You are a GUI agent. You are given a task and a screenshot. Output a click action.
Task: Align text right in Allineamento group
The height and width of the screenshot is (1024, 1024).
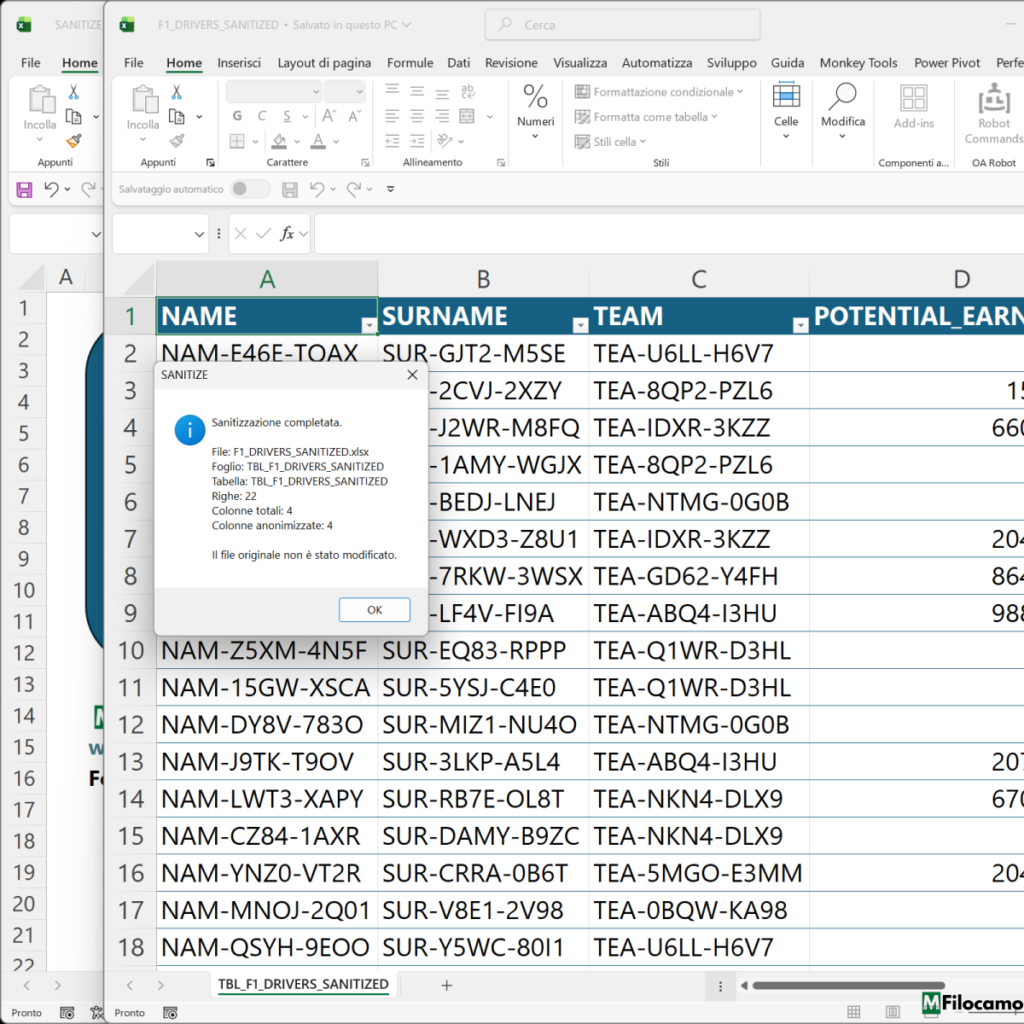click(442, 116)
